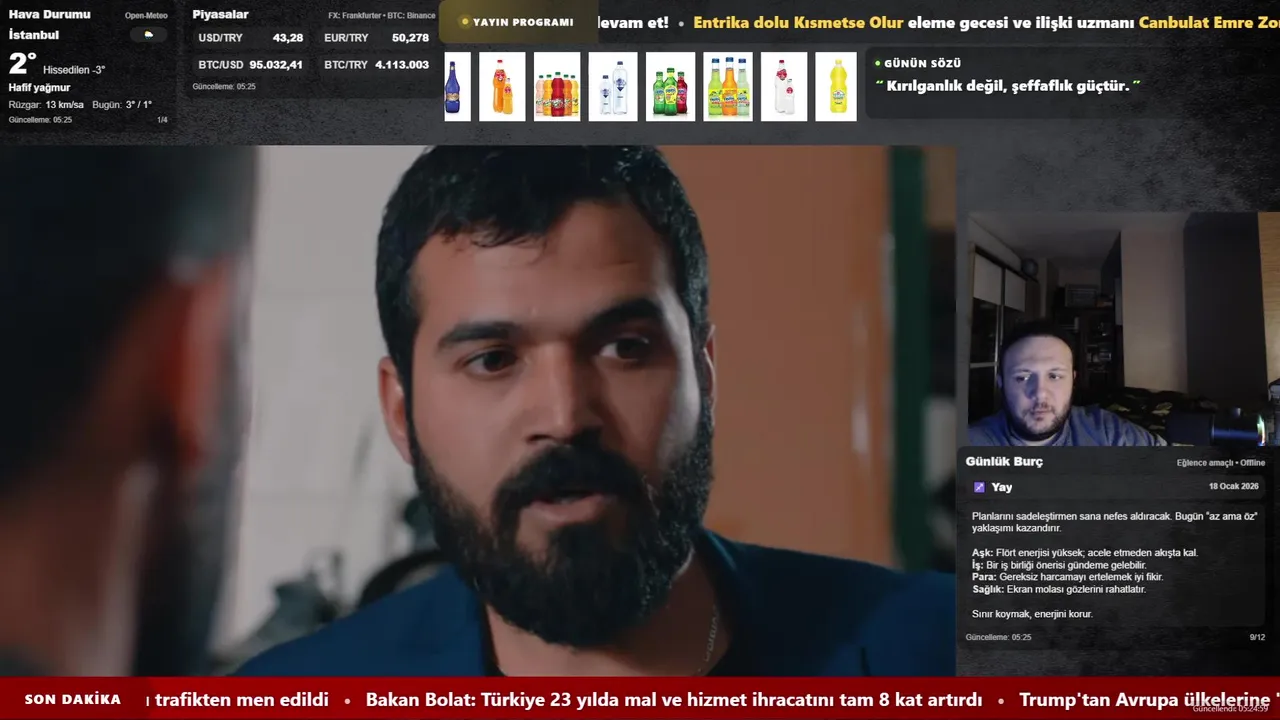Click the Kısmetse Olur headline in top ticker
This screenshot has width=1280, height=720.
pos(798,22)
